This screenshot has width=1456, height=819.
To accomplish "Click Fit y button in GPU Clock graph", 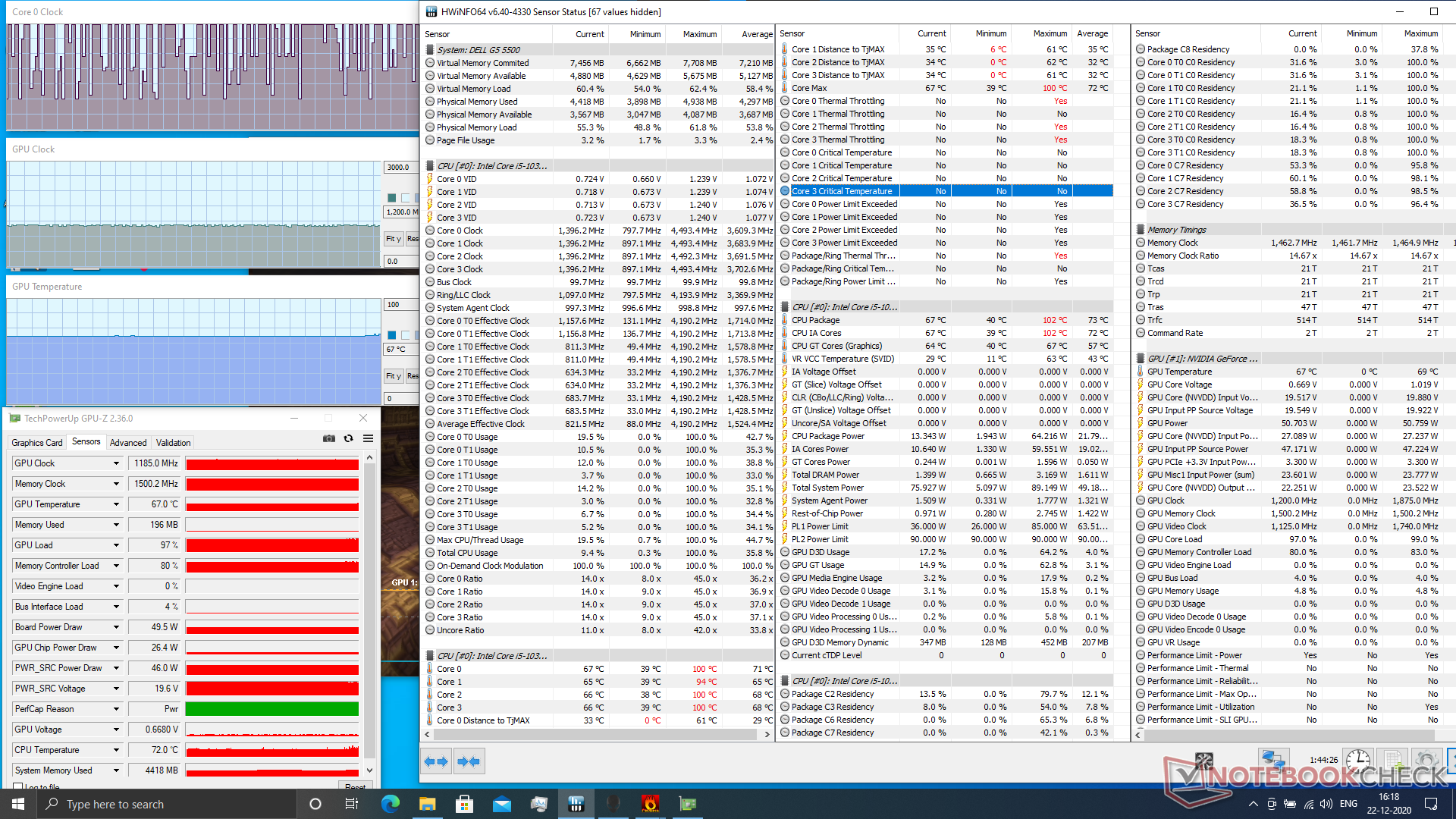I will click(x=393, y=239).
